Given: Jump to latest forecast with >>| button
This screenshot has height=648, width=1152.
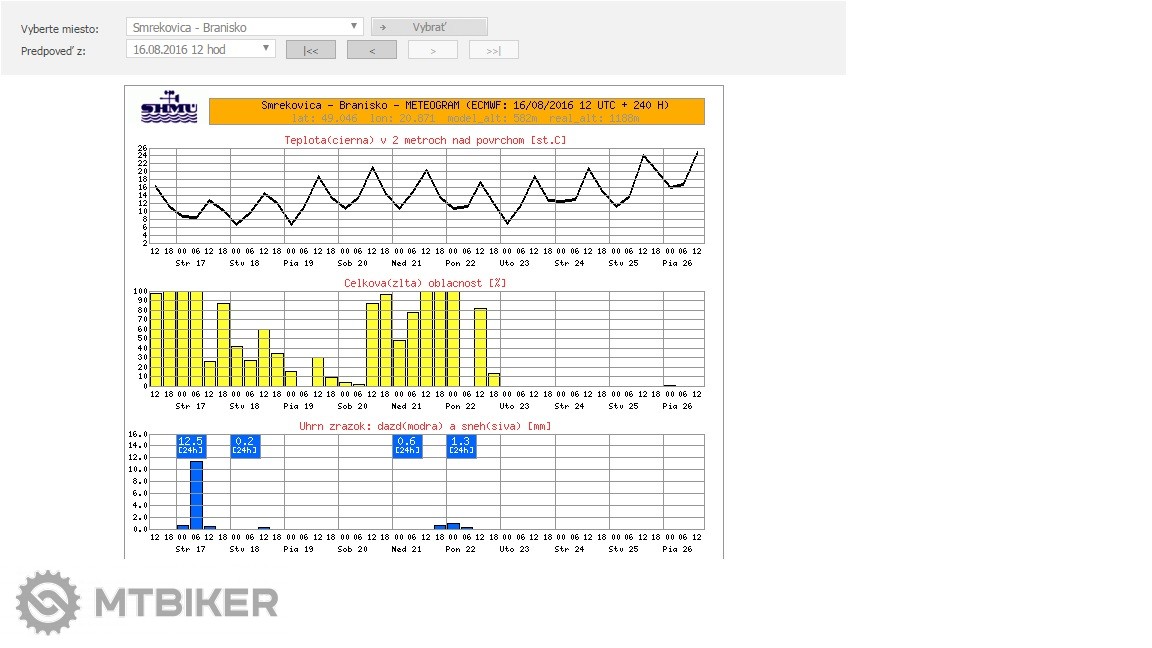Looking at the screenshot, I should coord(493,50).
